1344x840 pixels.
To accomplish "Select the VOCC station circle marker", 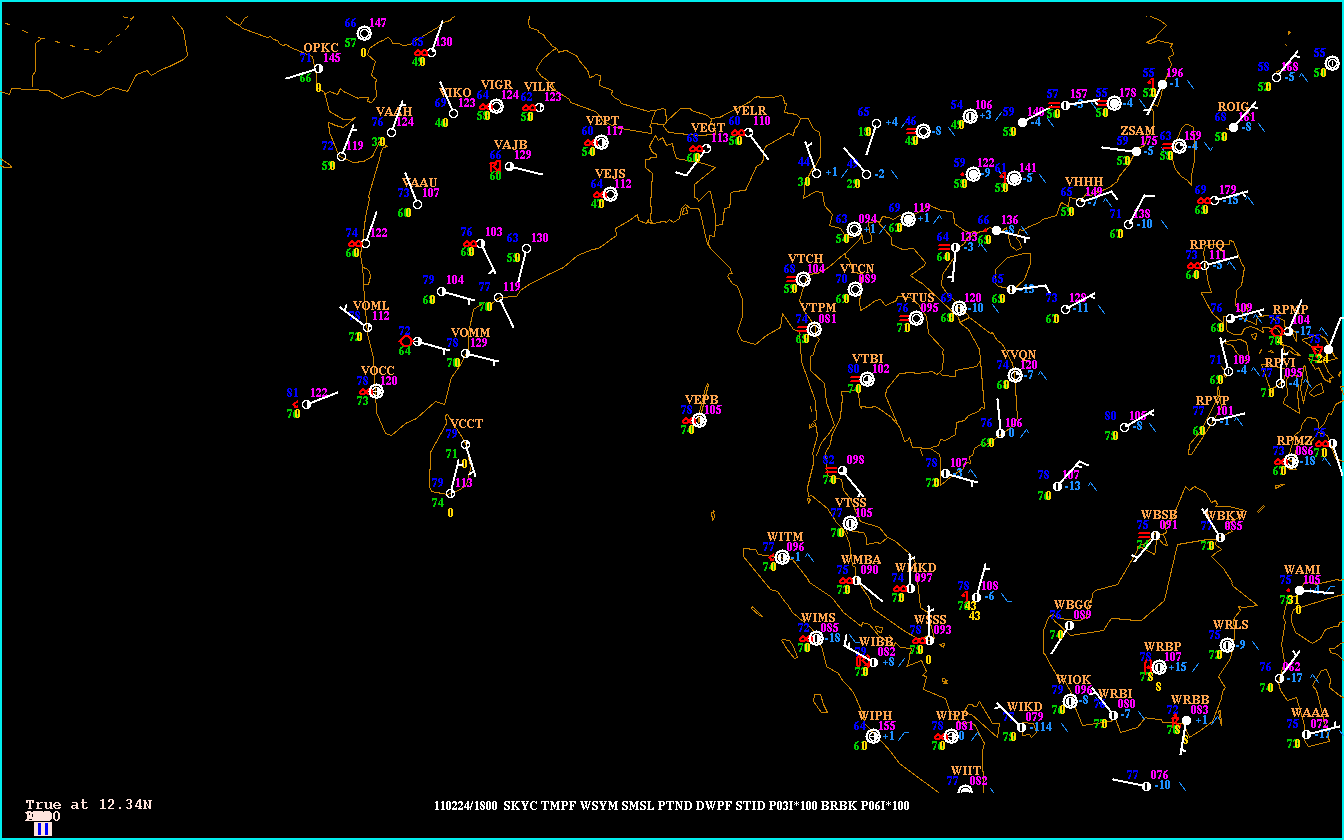I will click(377, 391).
